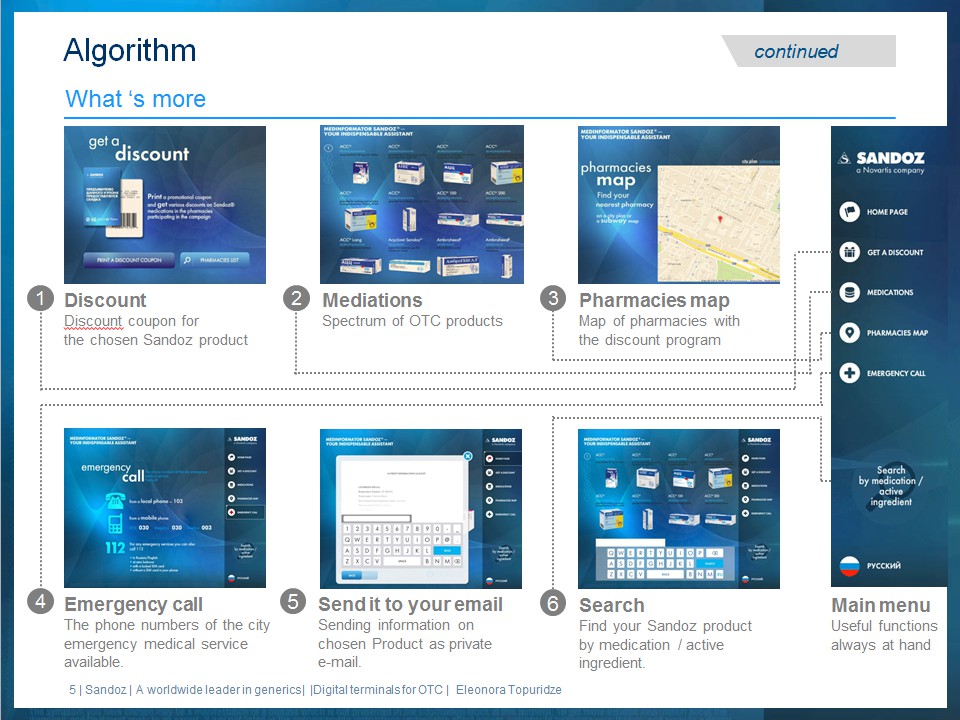Click the Sandoz logo in main menu
Image resolution: width=960 pixels, height=720 pixels.
click(x=882, y=162)
